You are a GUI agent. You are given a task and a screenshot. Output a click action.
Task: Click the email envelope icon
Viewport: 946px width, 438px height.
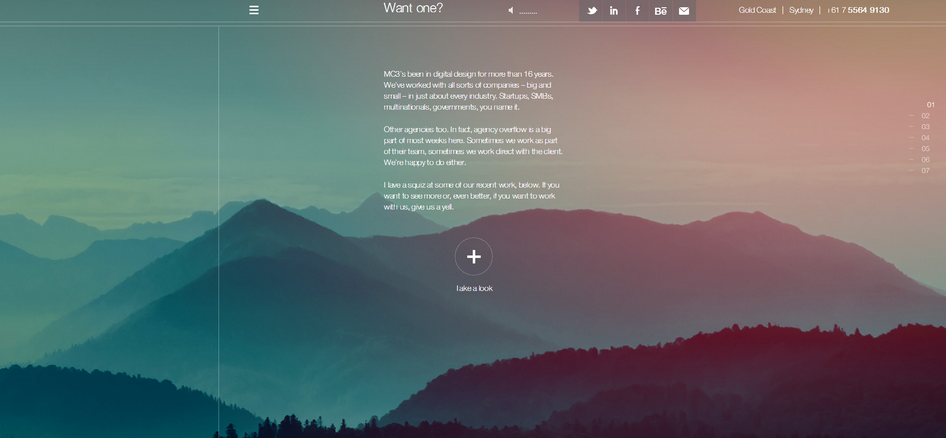tap(684, 11)
